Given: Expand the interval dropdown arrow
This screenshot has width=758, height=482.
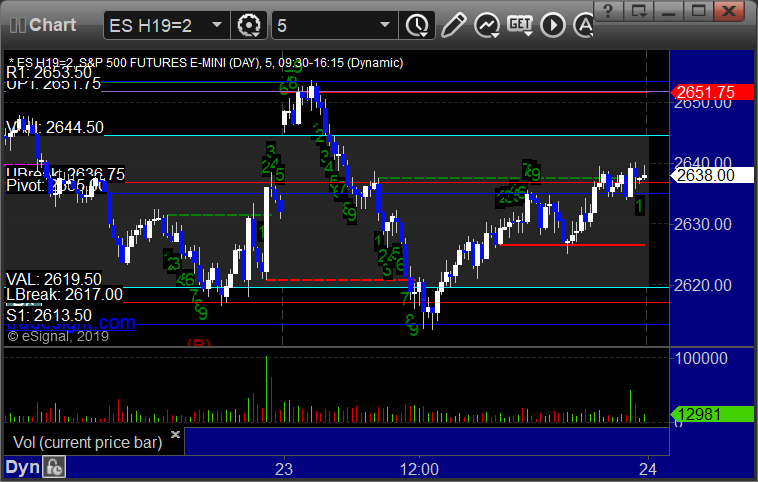Looking at the screenshot, I should click(x=385, y=25).
